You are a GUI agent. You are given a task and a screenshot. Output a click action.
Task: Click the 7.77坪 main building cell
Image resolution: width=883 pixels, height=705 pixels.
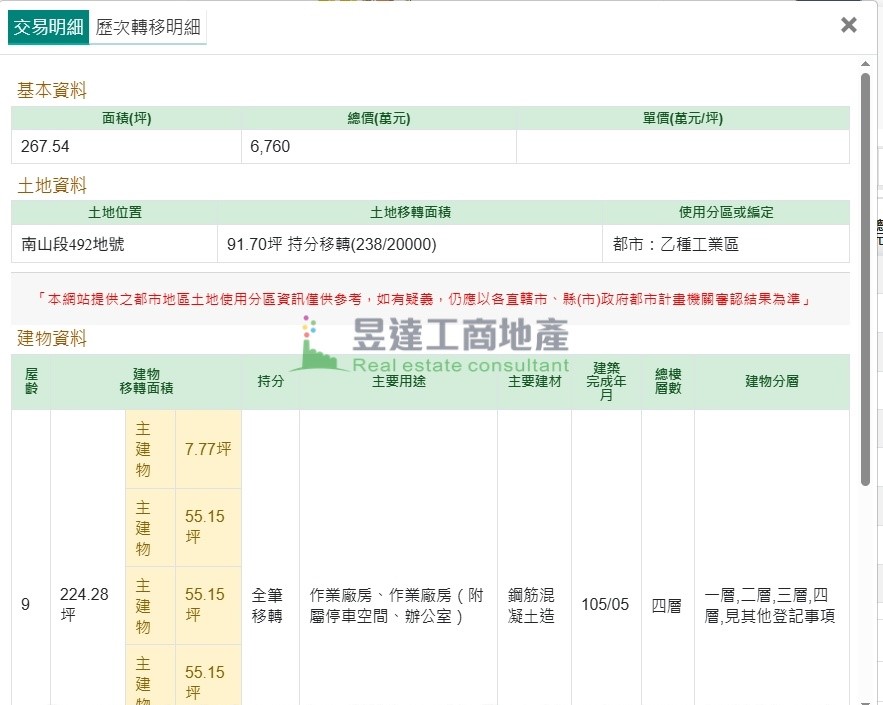pyautogui.click(x=208, y=449)
